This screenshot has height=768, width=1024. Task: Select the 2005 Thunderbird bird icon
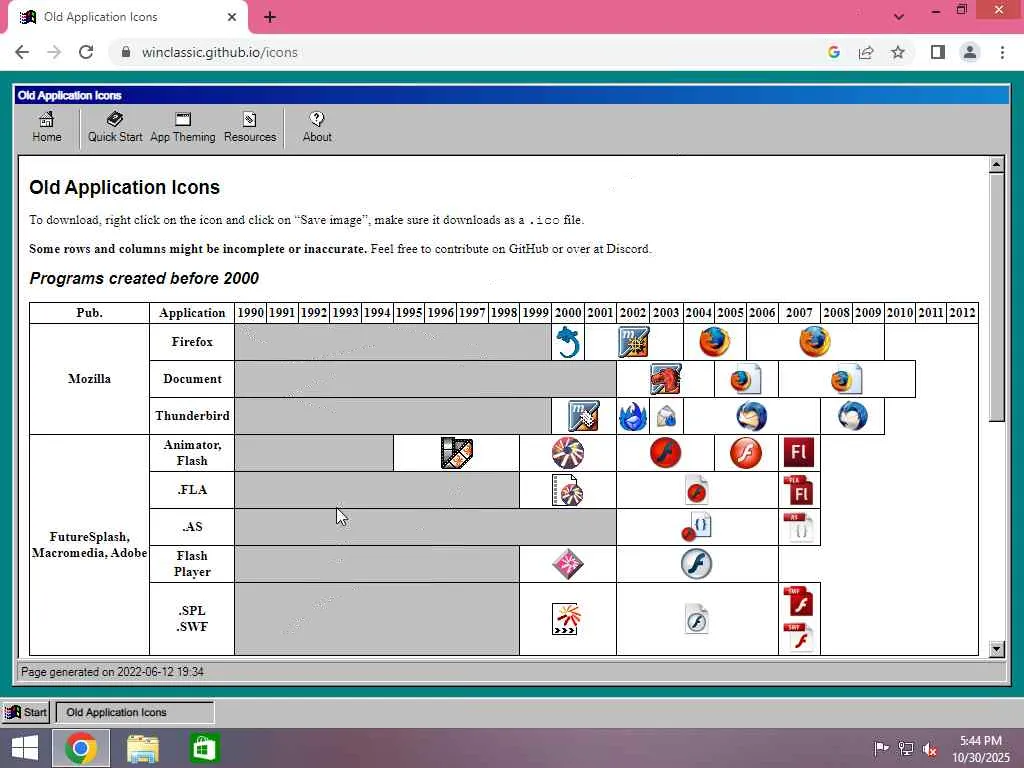[752, 417]
